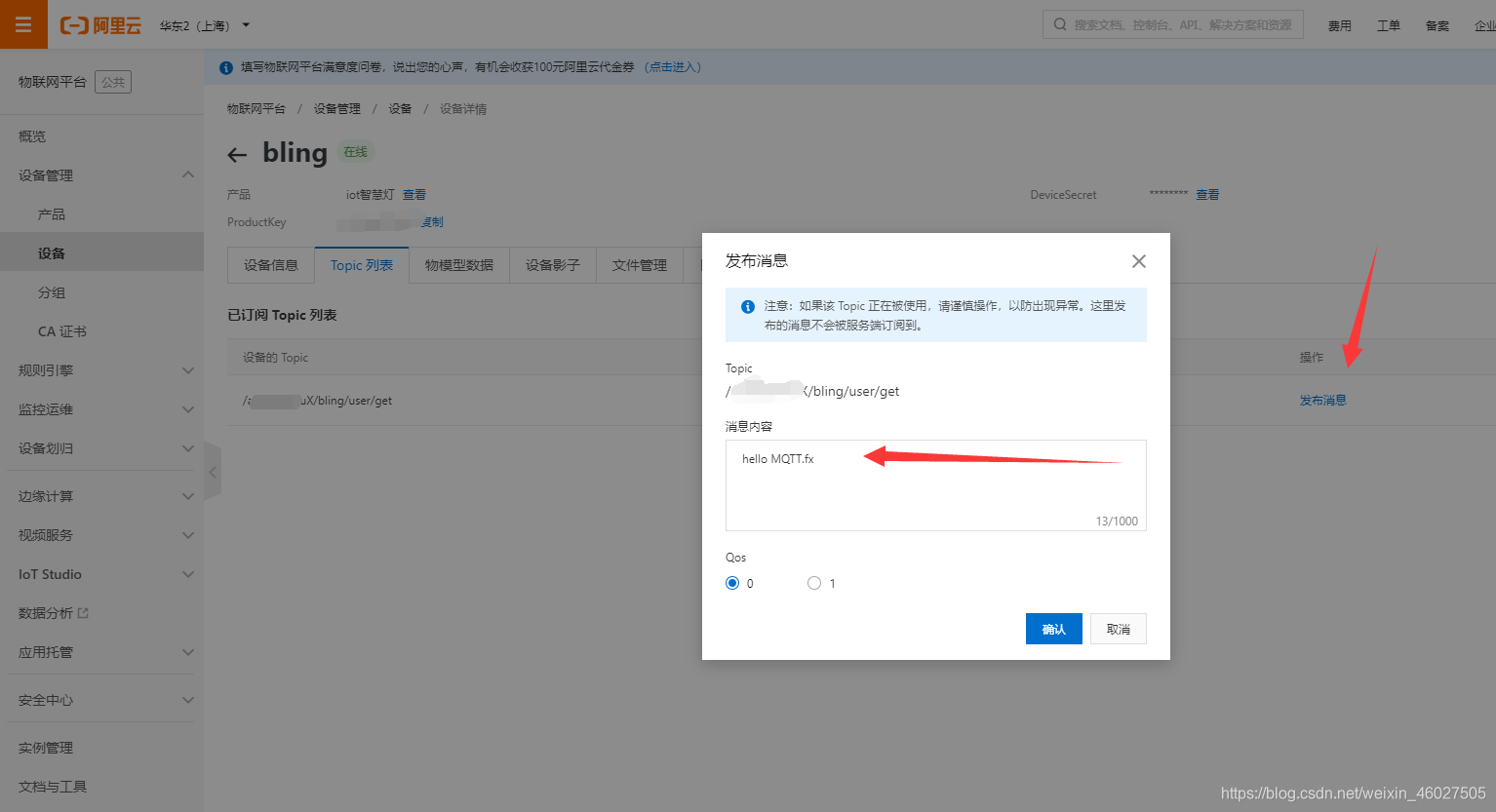
Task: Open the 工单 menu
Action: click(1388, 25)
